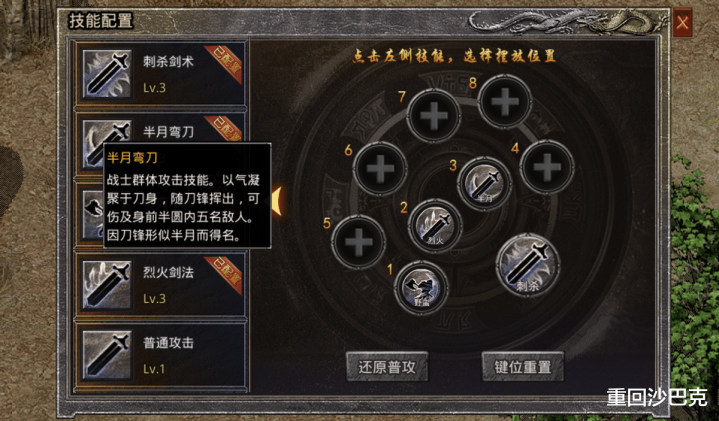Select the 烈火剑法 Lv.3 list entry name
The image size is (719, 421).
168,272
